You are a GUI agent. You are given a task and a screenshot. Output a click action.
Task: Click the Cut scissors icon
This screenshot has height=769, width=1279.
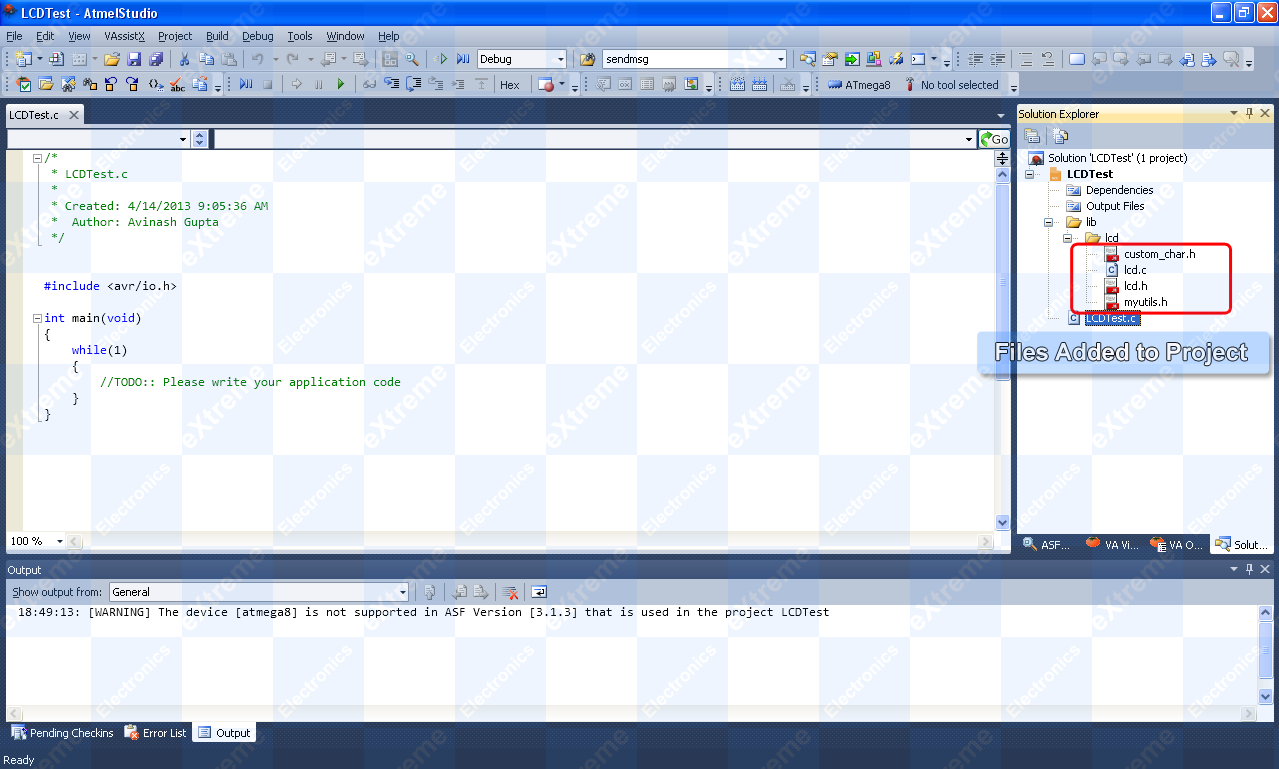pyautogui.click(x=185, y=59)
